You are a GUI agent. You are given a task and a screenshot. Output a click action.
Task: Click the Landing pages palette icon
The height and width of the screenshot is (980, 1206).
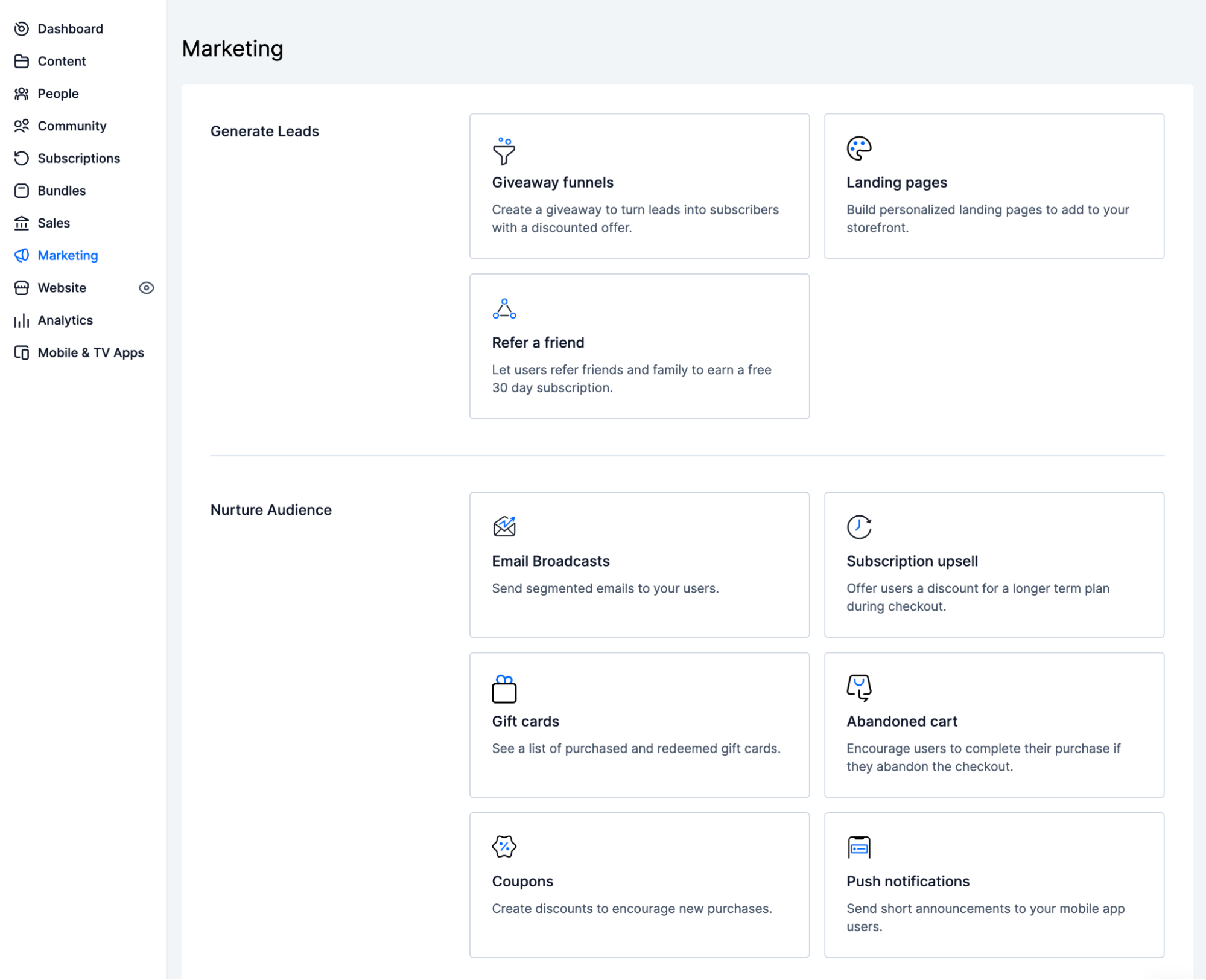click(858, 148)
